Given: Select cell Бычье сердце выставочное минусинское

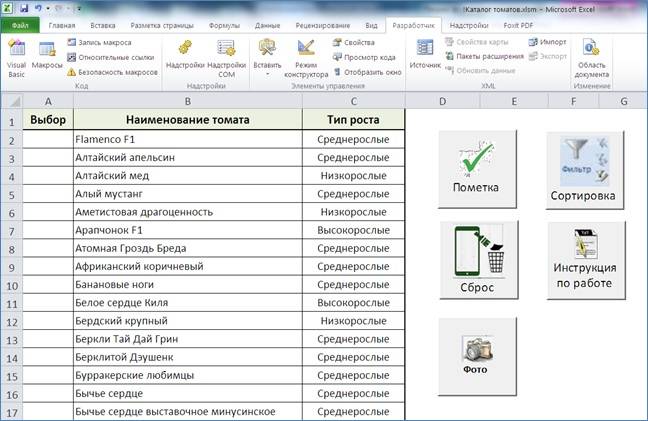Looking at the screenshot, I should click(x=188, y=412).
